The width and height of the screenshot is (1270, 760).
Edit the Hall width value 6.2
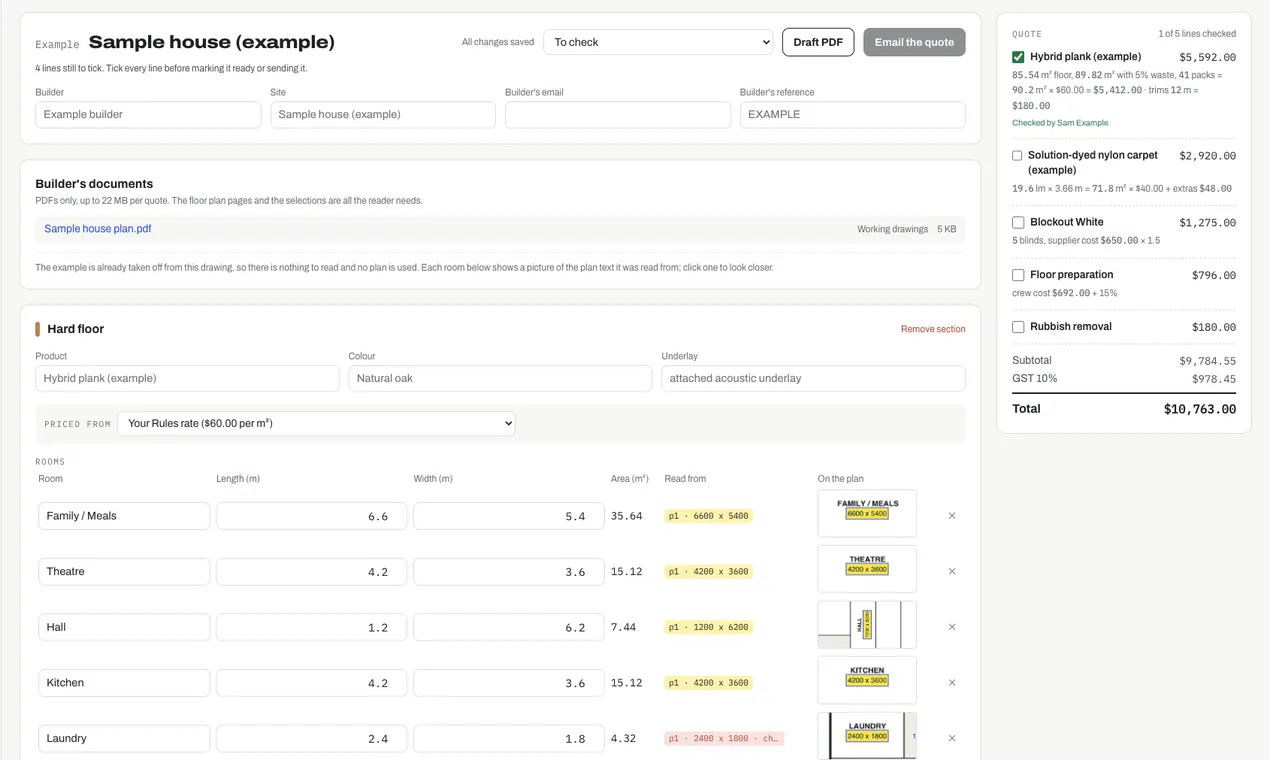click(509, 627)
